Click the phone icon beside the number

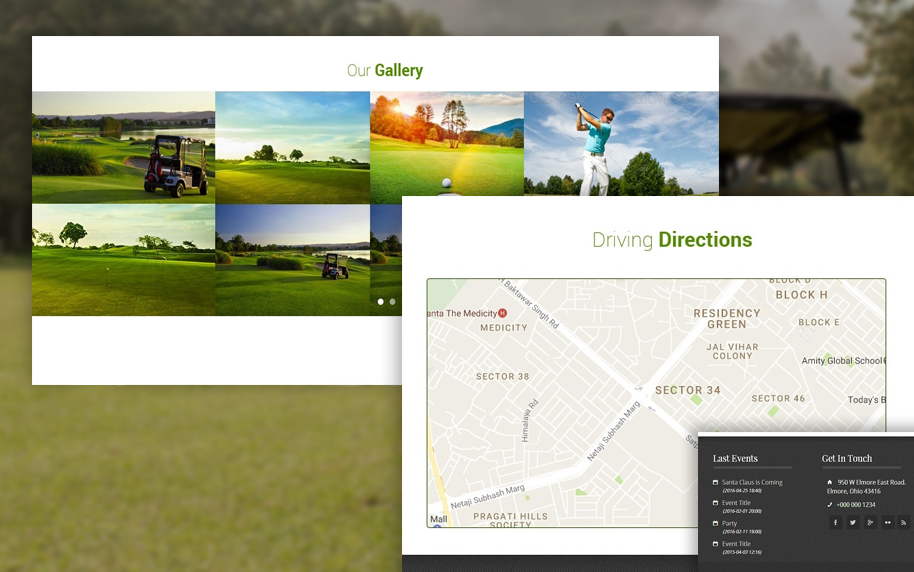[830, 504]
